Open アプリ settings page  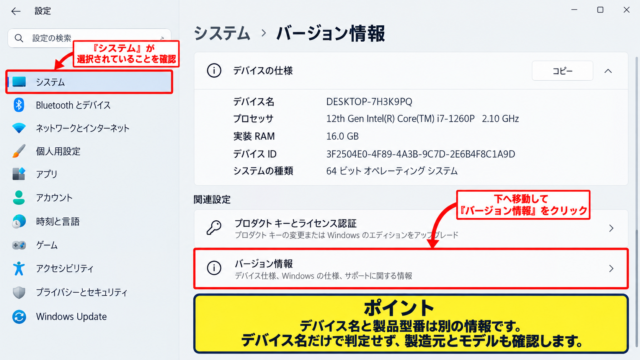tap(47, 174)
